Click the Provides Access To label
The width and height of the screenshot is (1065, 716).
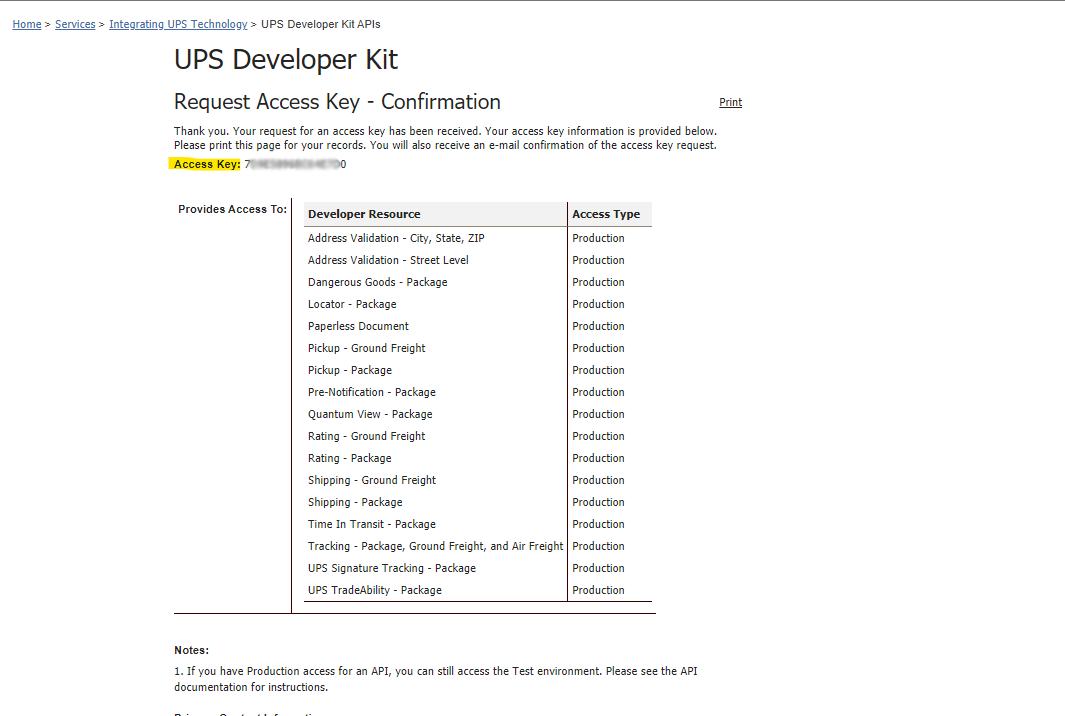pos(232,209)
